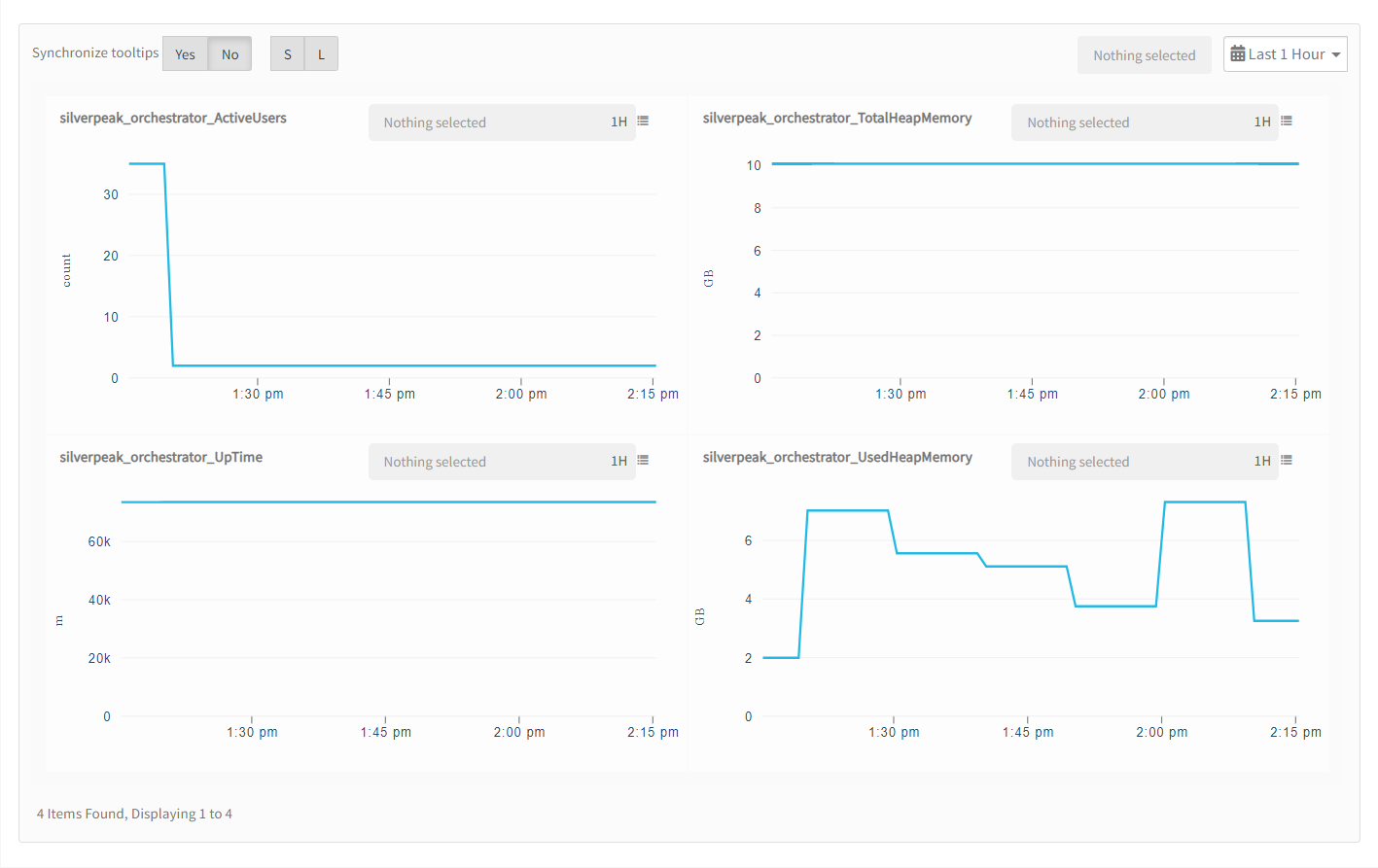
Task: Click the calendar icon in the time range selector
Action: [x=1239, y=53]
